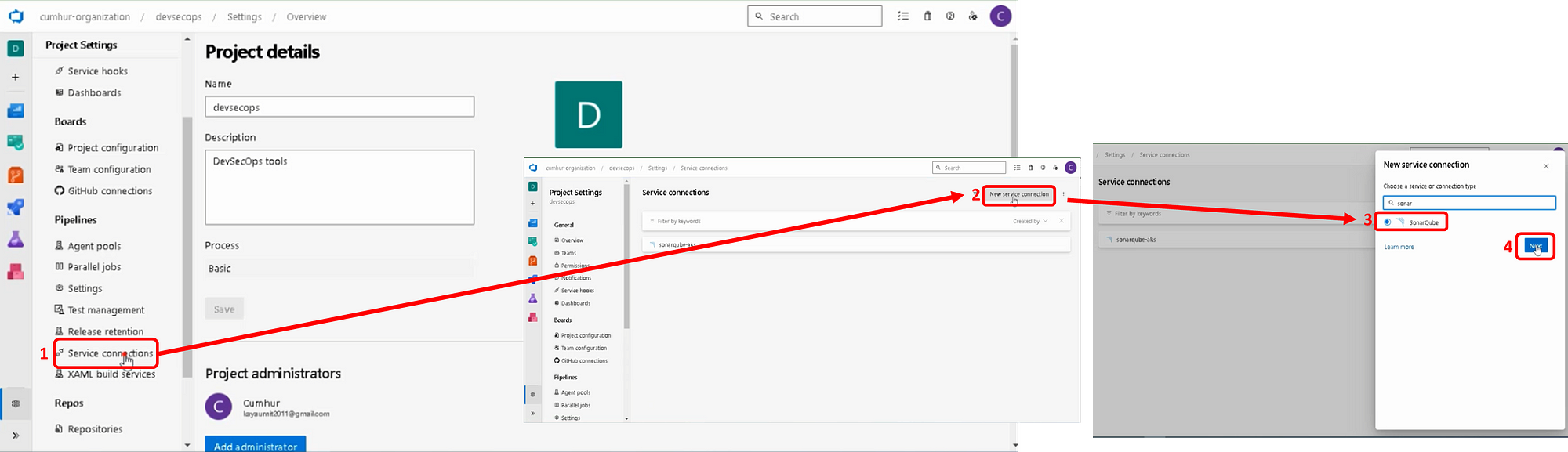The width and height of the screenshot is (1568, 452).
Task: Click the Cumhur administrator avatar
Action: pos(219,407)
